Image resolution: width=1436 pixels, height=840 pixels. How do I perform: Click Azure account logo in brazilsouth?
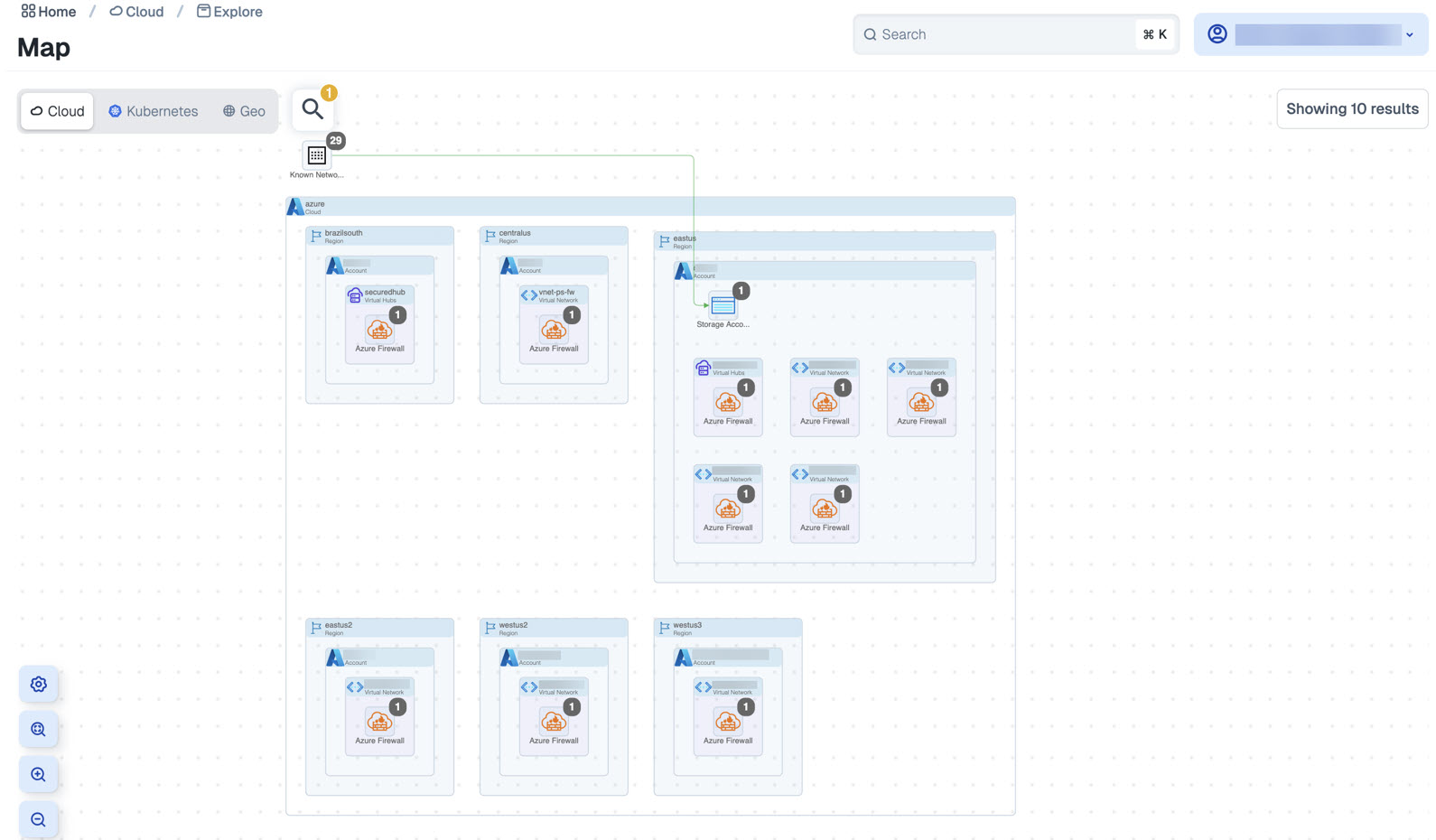pyautogui.click(x=335, y=266)
